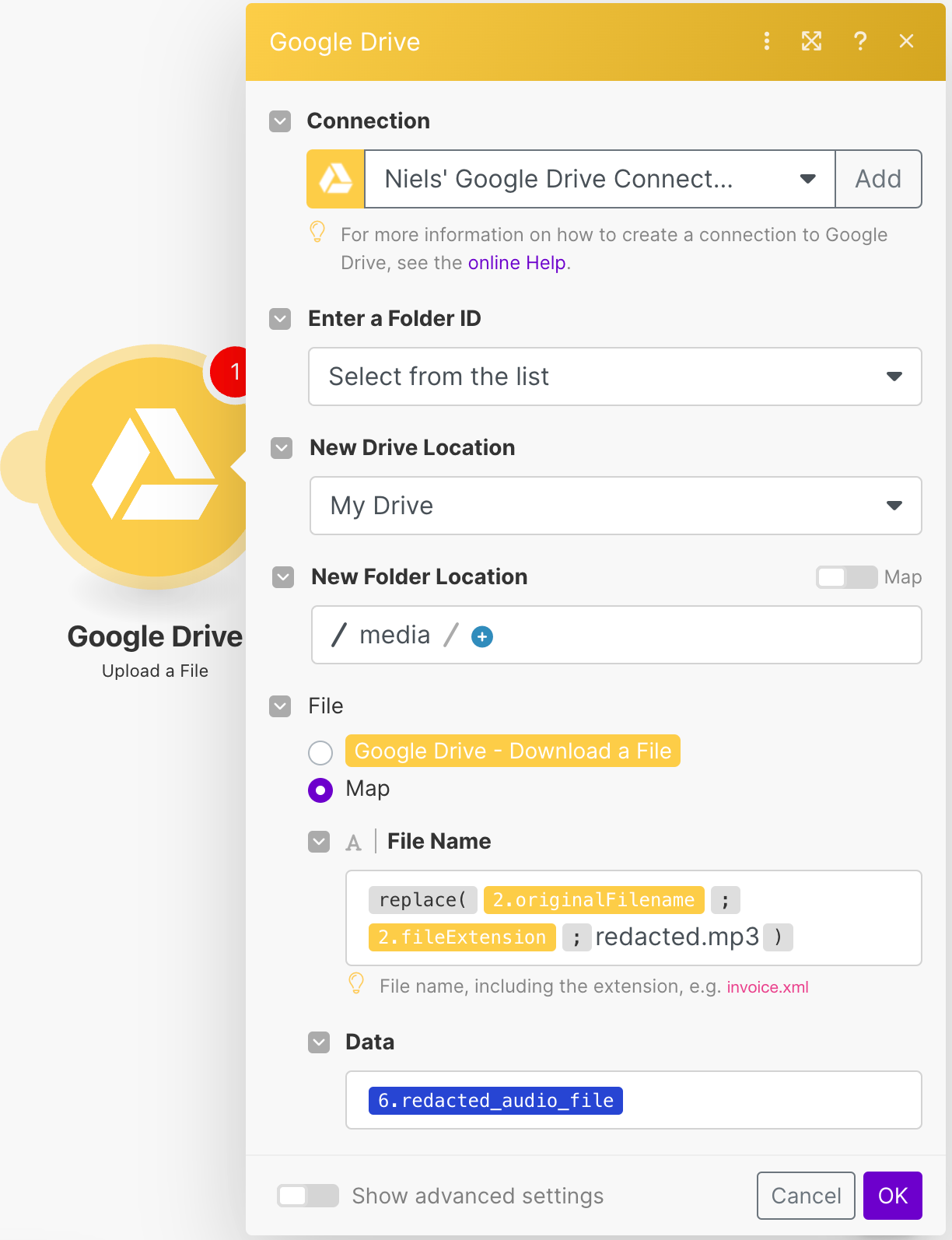Viewport: 952px width, 1240px height.
Task: Open the connection dropdown 'Niels' Google Drive Connect...'
Action: (600, 179)
